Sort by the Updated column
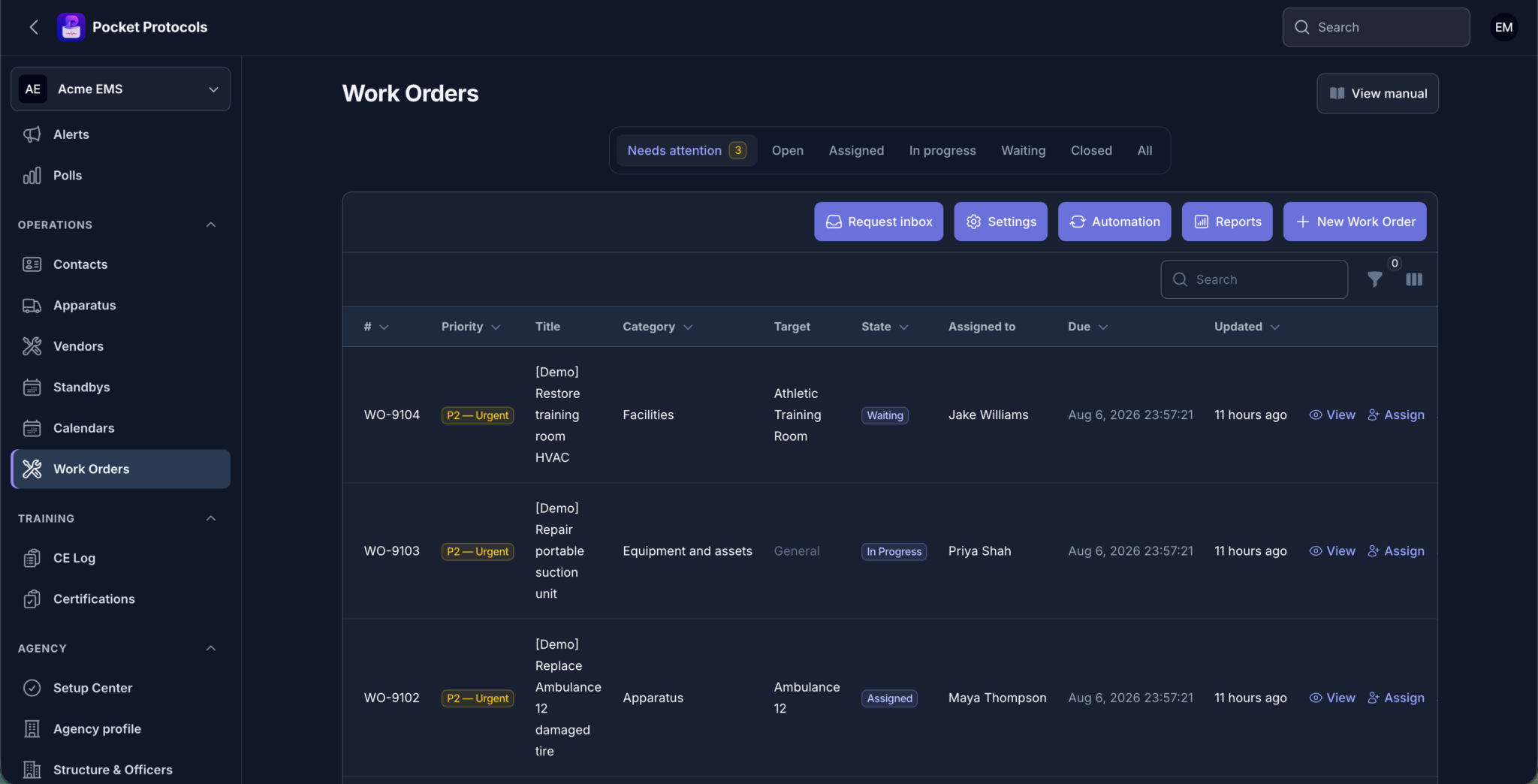Image resolution: width=1538 pixels, height=784 pixels. tap(1247, 327)
